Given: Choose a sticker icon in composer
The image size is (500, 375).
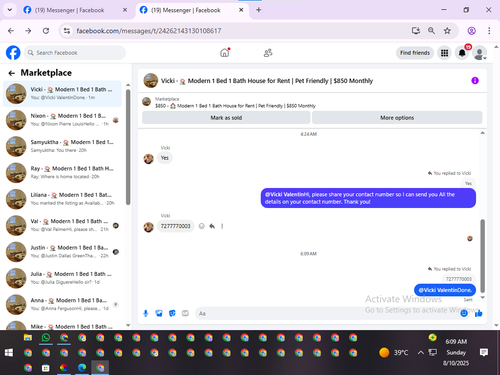Looking at the screenshot, I should [x=172, y=313].
